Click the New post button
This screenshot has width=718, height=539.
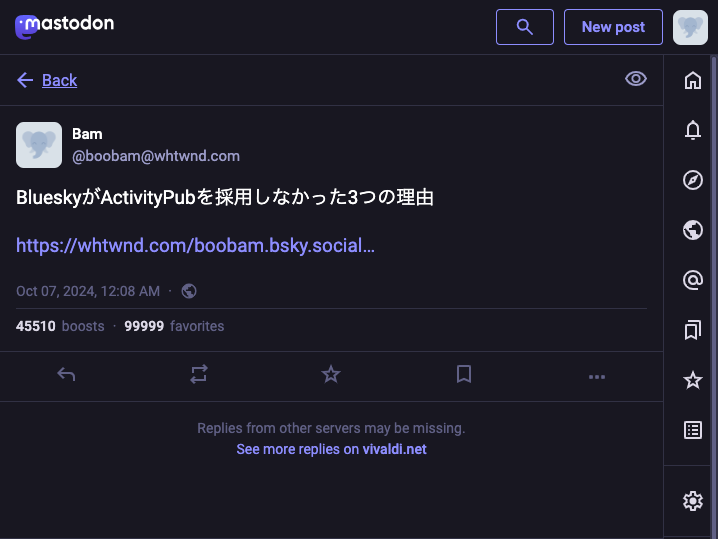tap(613, 27)
